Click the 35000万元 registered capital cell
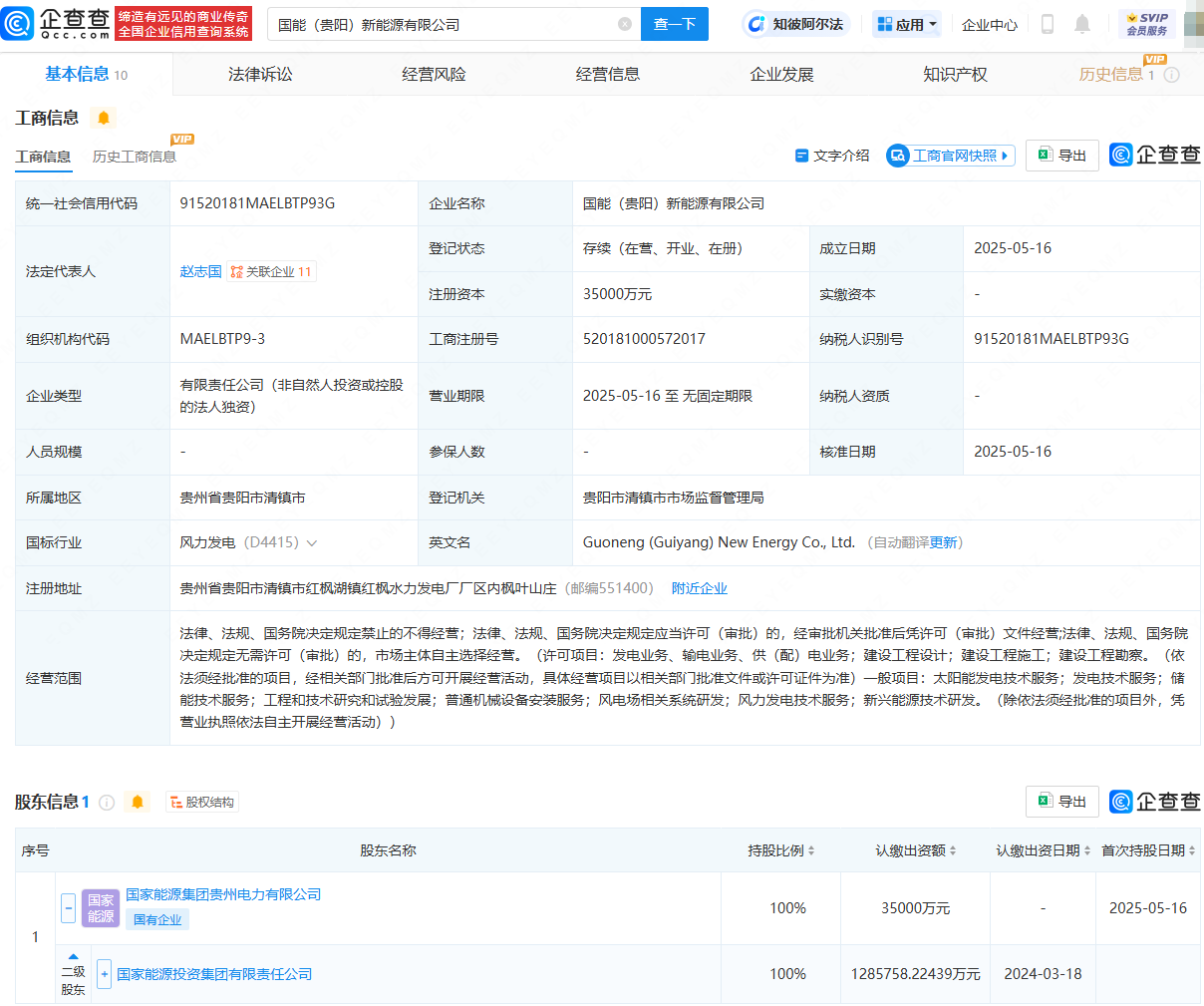Viewport: 1204px width, 1006px height. [x=617, y=294]
